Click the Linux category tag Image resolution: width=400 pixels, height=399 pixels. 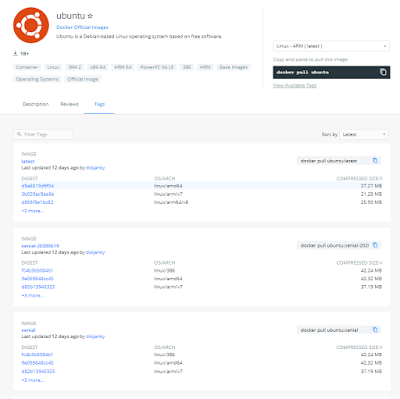click(x=53, y=67)
